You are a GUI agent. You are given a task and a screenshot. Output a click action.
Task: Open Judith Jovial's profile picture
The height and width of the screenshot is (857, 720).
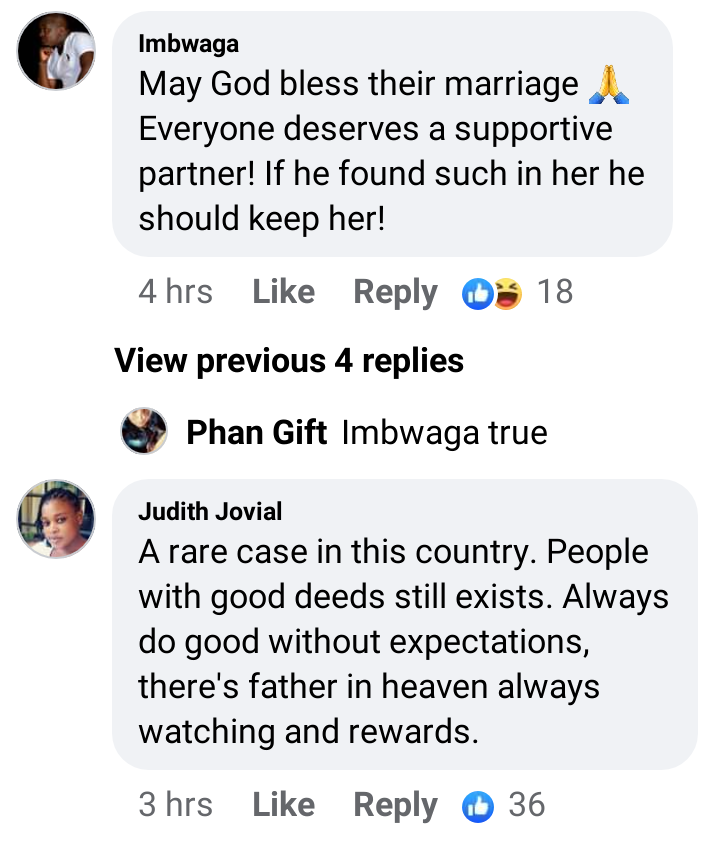coord(56,519)
